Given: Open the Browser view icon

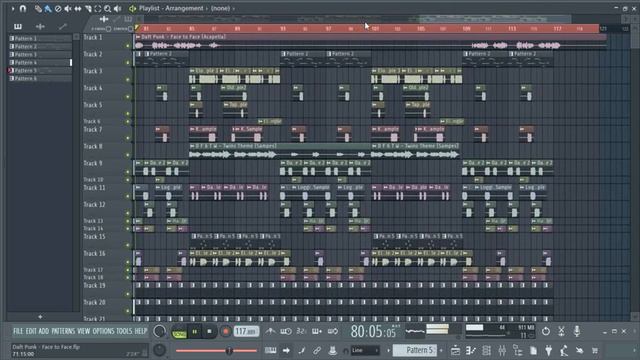Looking at the screenshot, I should point(518,350).
